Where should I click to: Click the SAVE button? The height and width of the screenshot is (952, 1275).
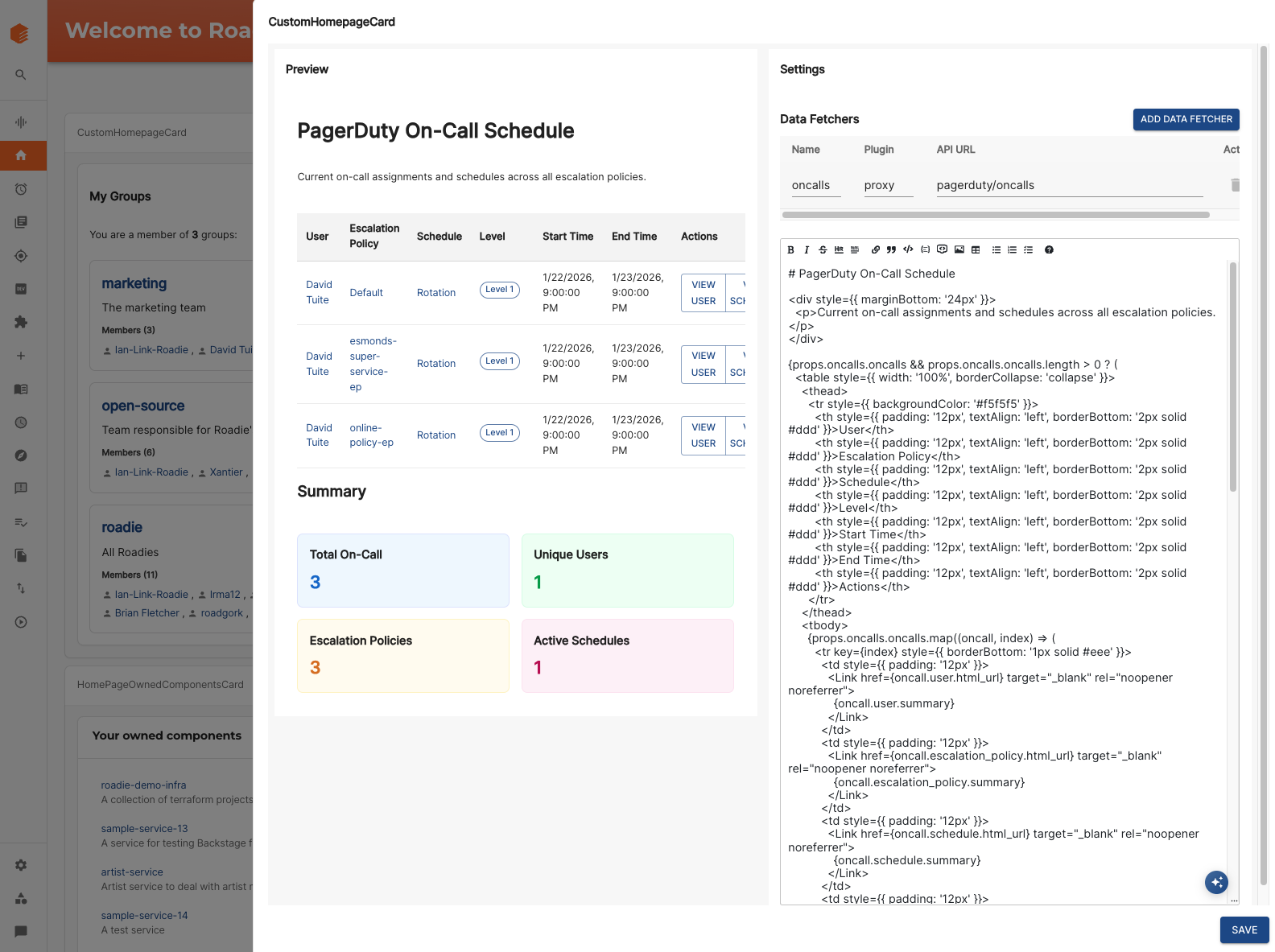click(x=1244, y=930)
